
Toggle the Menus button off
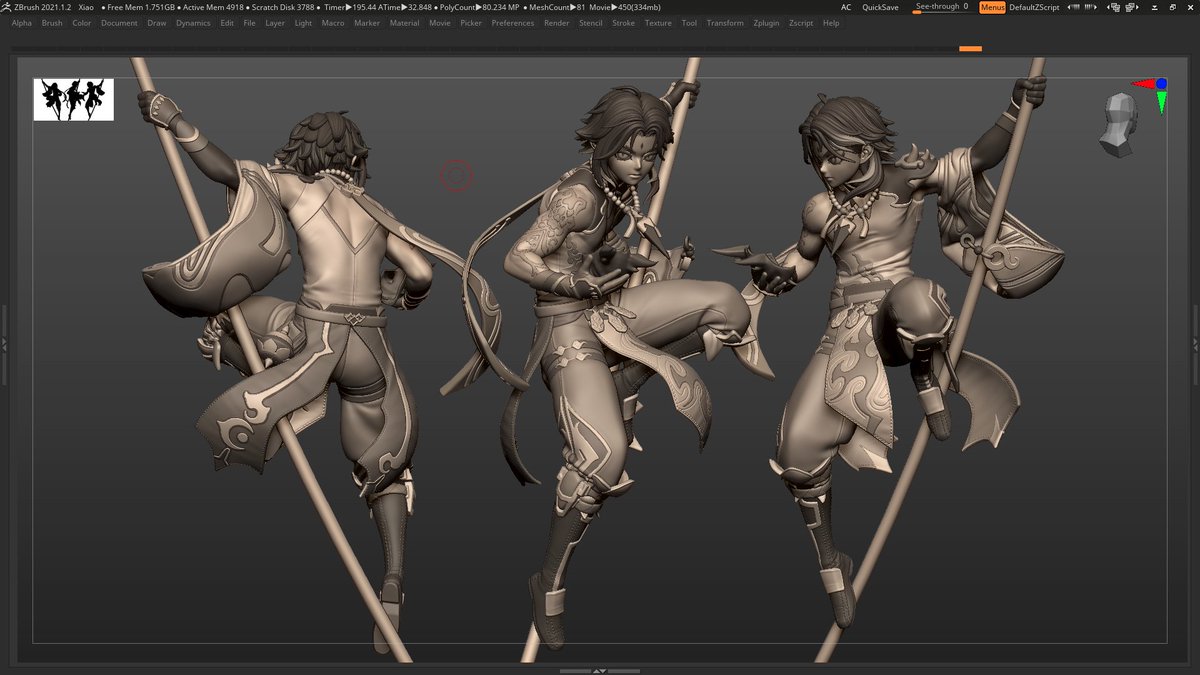(992, 7)
